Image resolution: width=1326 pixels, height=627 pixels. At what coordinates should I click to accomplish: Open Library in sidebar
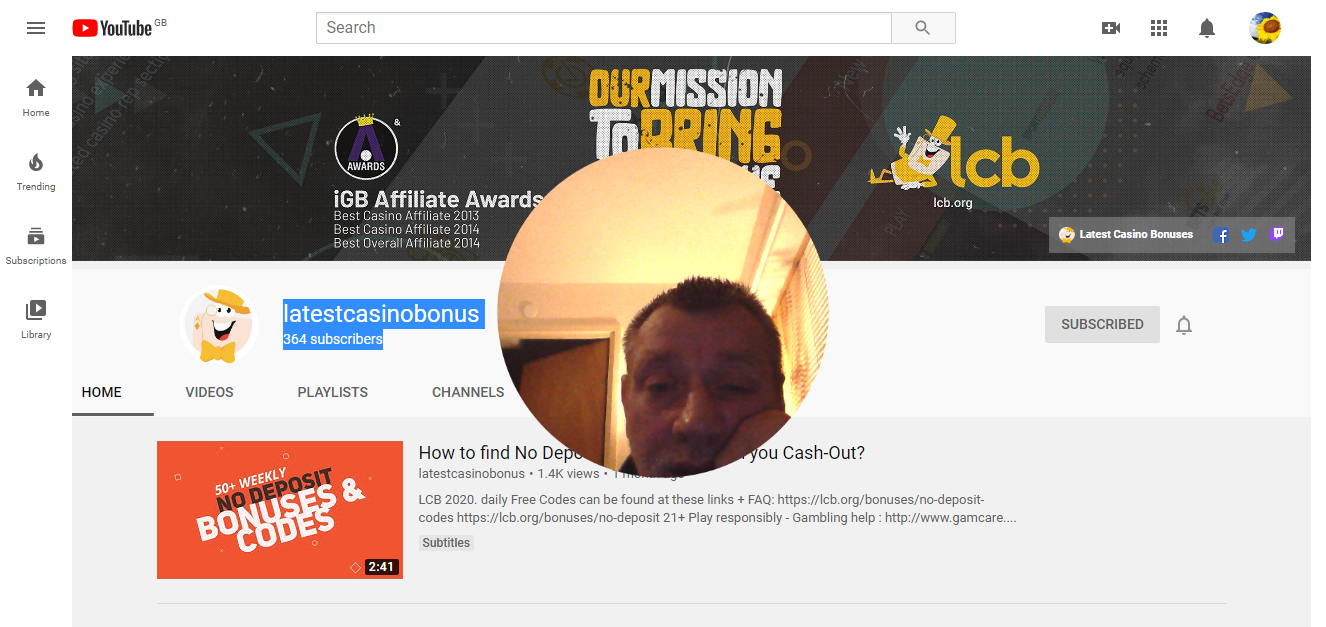pyautogui.click(x=36, y=319)
